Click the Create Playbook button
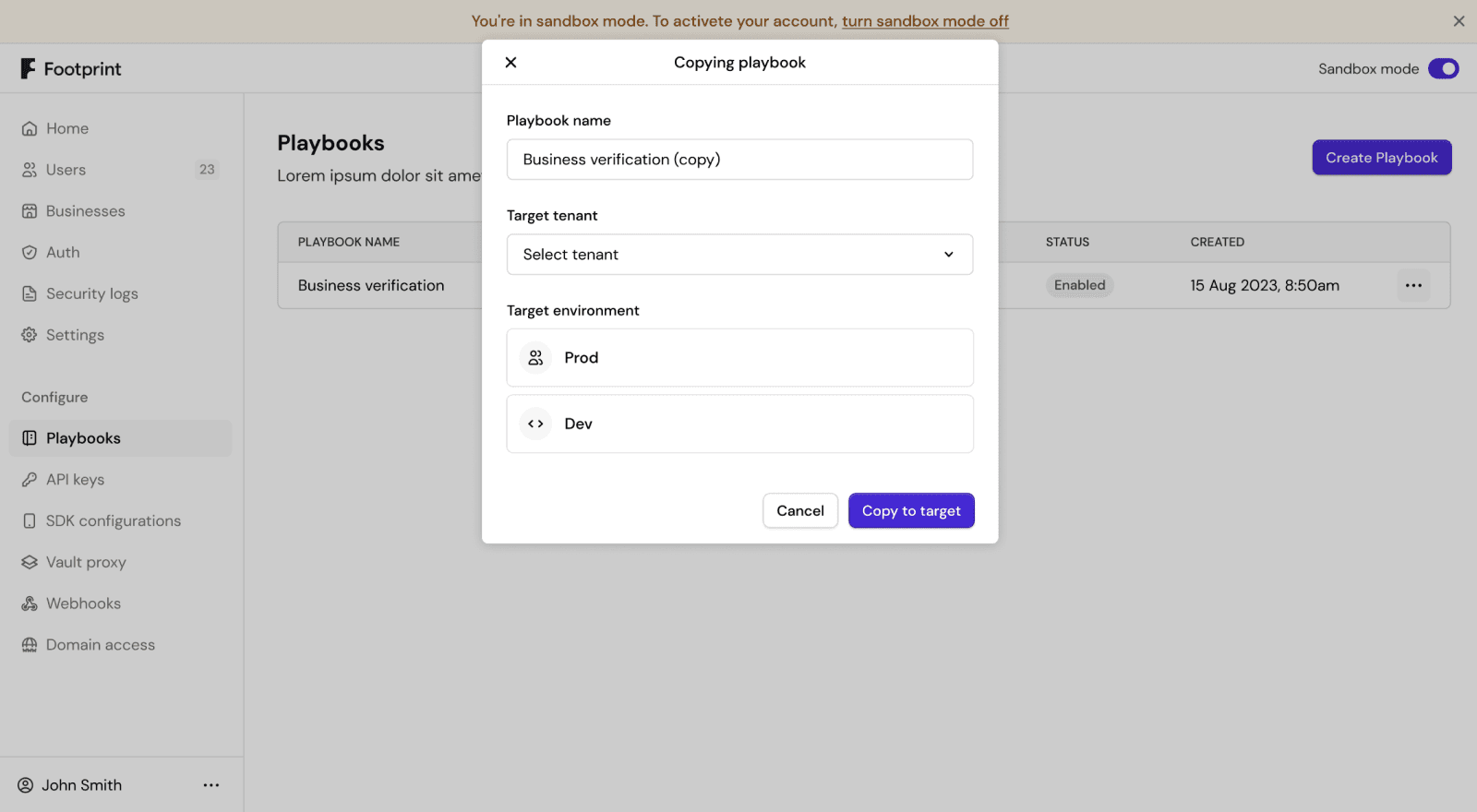 (1382, 157)
